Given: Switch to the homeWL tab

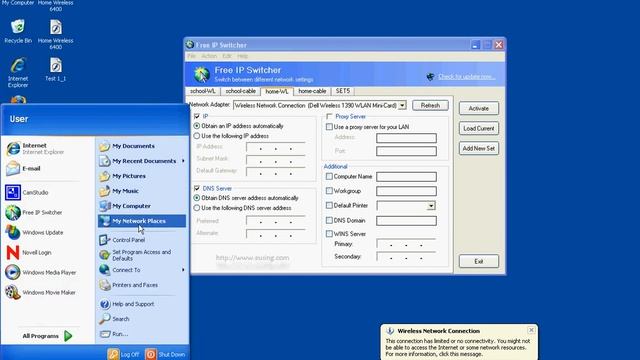Looking at the screenshot, I should pos(276,91).
